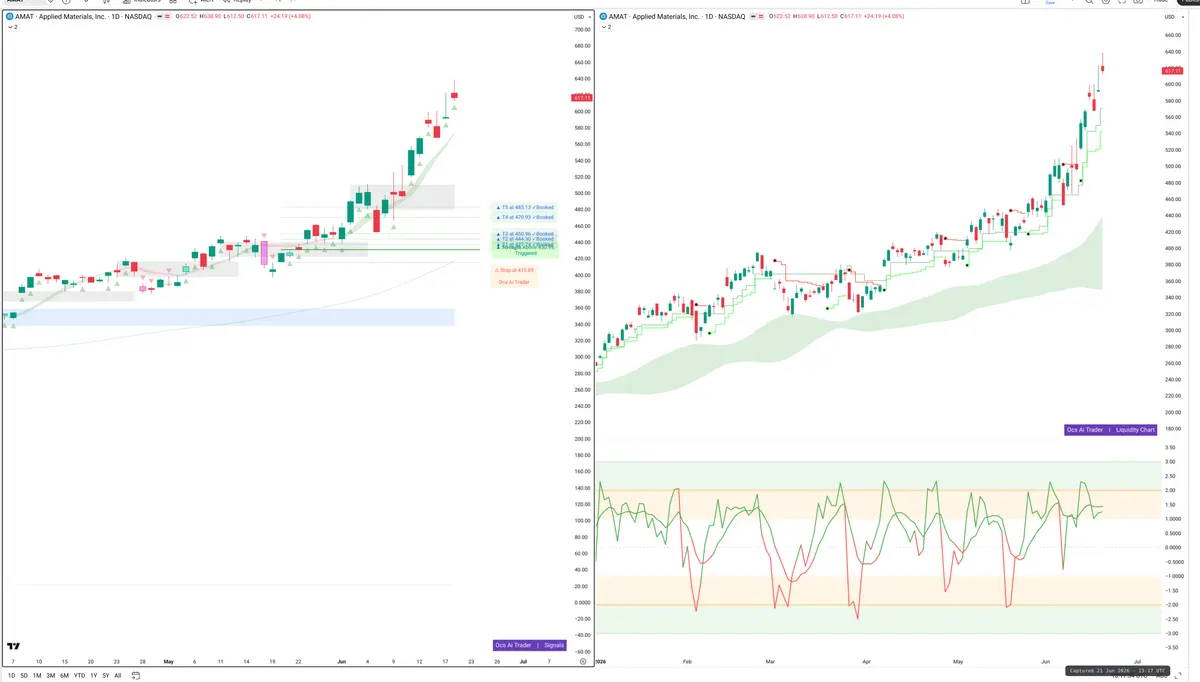Select the 1D time range

(11, 675)
